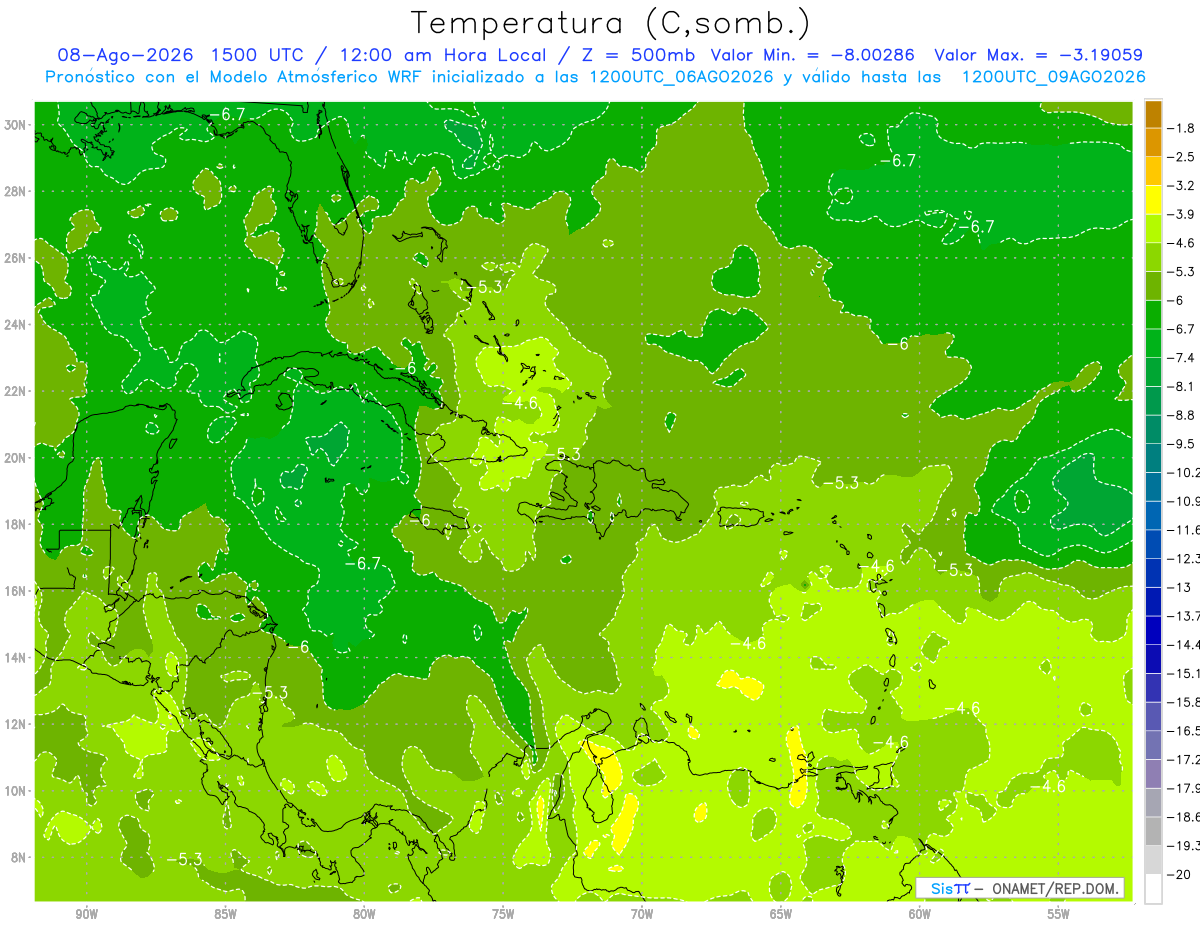Select the yellow swatch between -3.2 and -3.9
The width and height of the screenshot is (1200, 927).
tap(1153, 200)
